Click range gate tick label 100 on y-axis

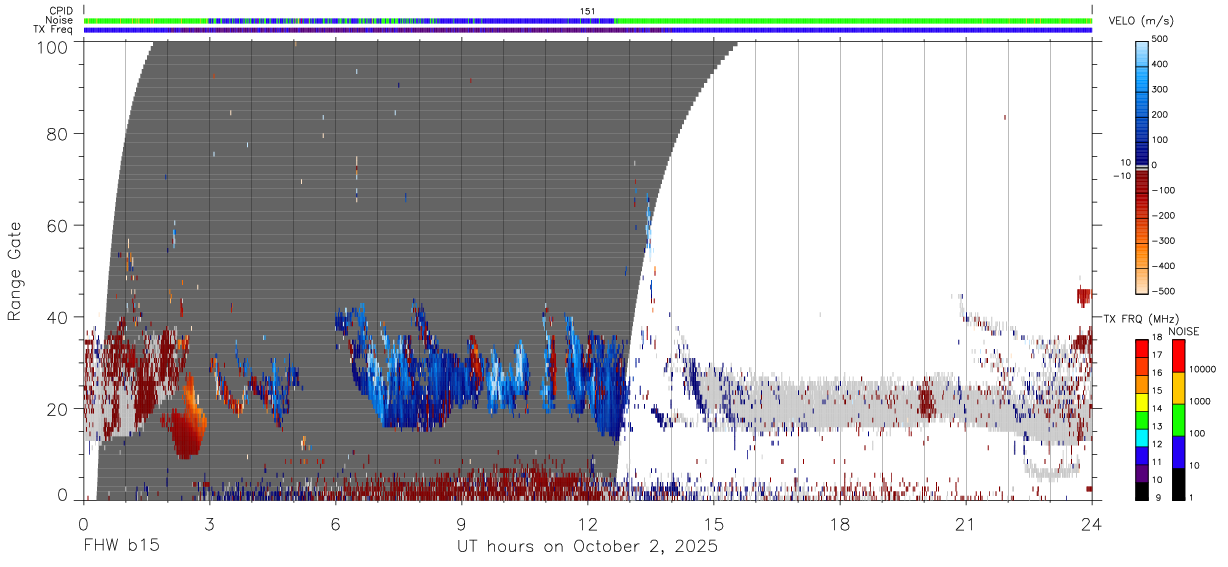tap(52, 47)
